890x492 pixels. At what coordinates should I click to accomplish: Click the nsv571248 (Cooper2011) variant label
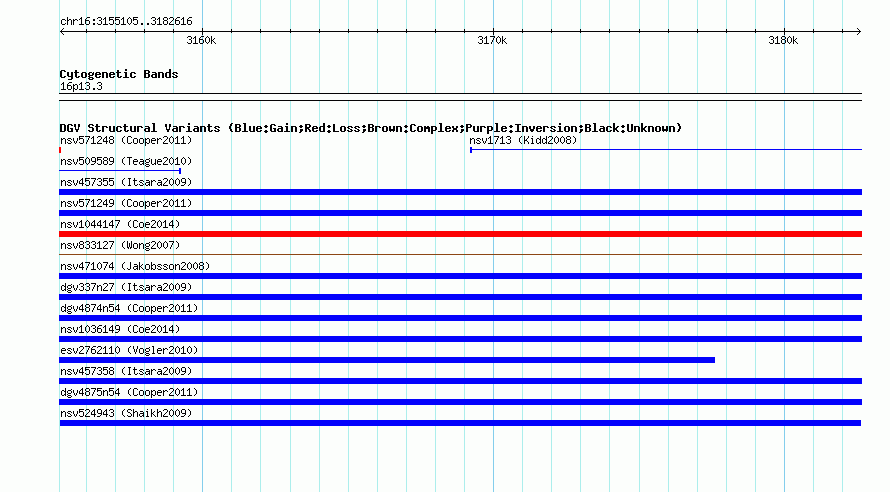tap(126, 140)
